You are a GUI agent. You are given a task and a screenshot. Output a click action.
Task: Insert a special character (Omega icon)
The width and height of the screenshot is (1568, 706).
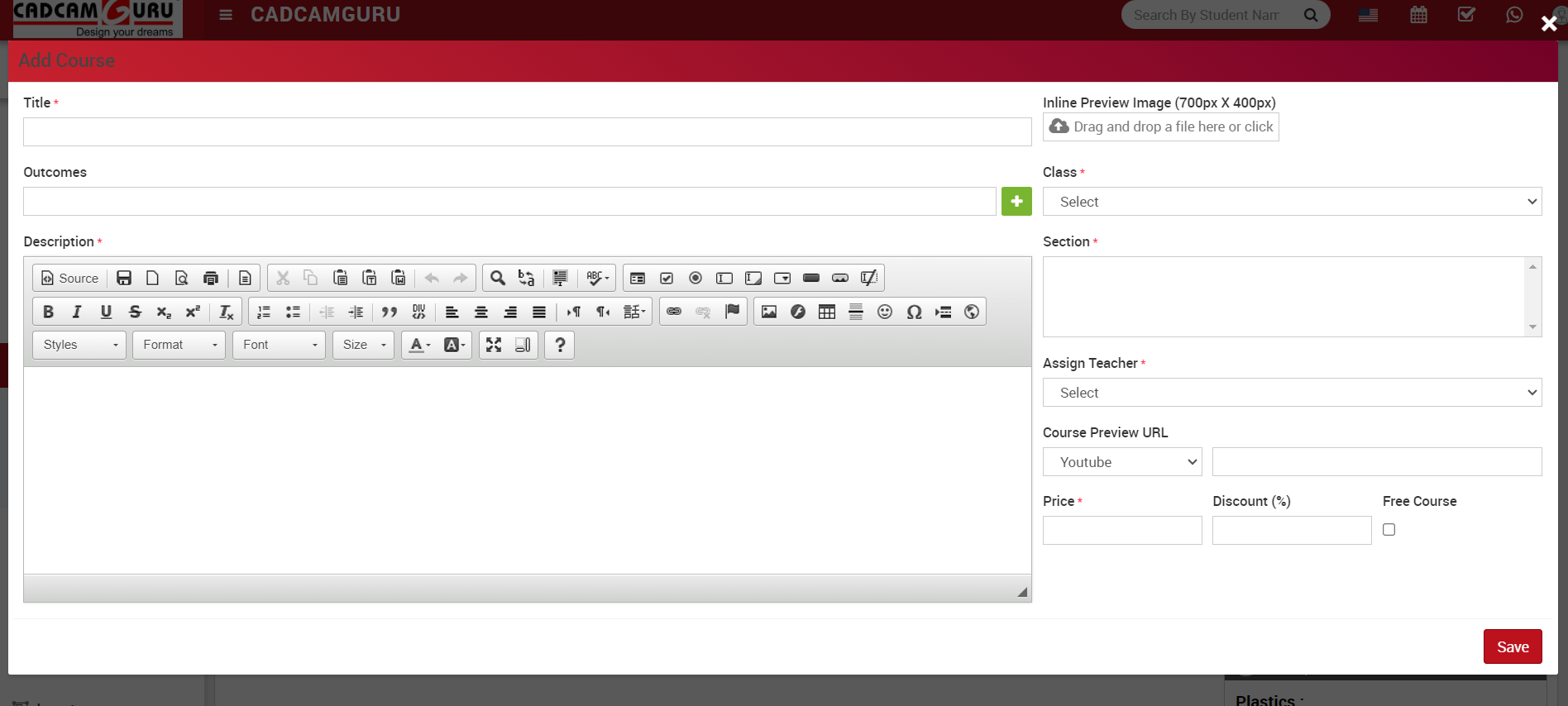[x=914, y=312]
